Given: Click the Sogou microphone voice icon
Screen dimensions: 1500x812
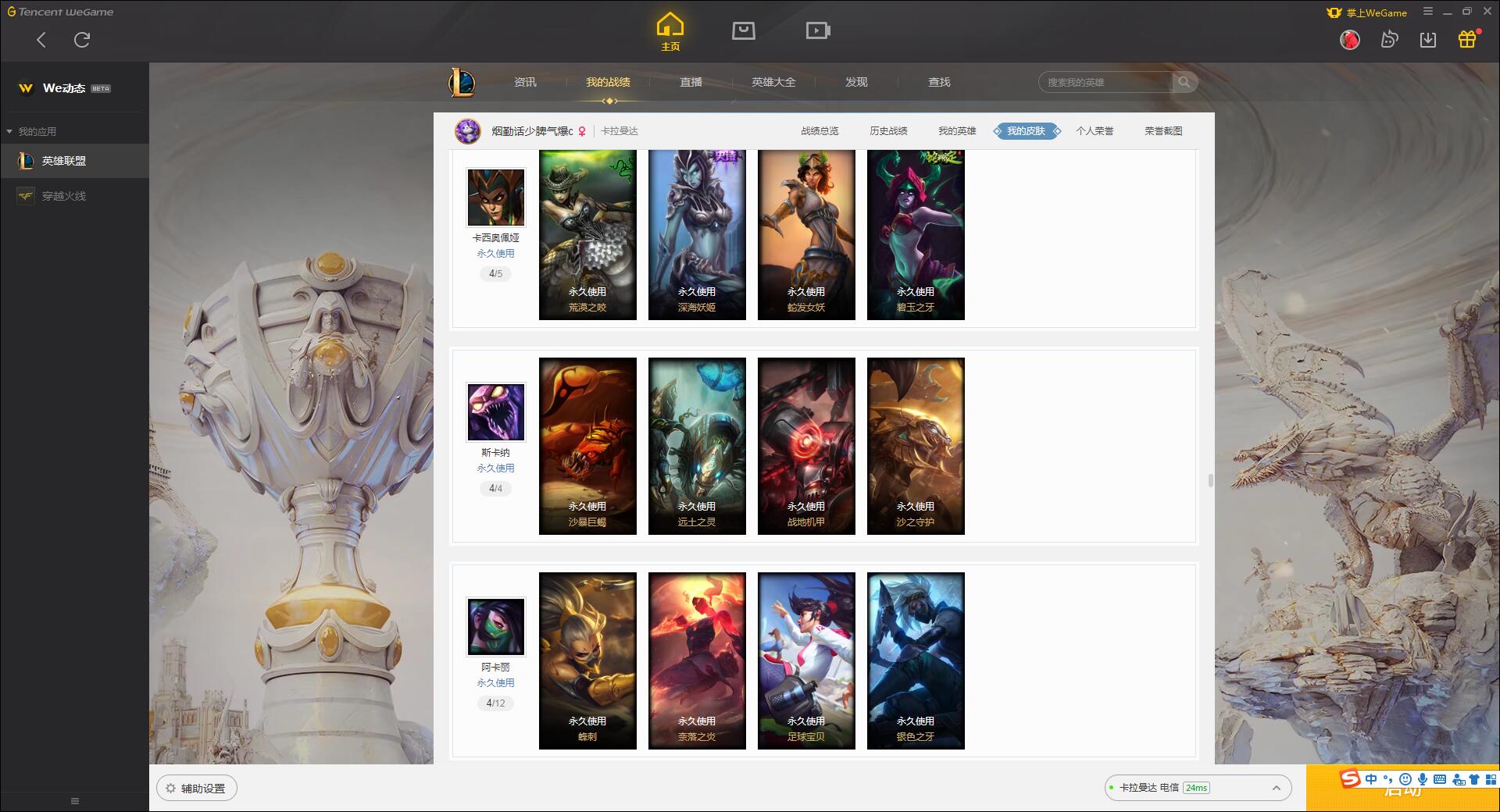Looking at the screenshot, I should coord(1423,779).
